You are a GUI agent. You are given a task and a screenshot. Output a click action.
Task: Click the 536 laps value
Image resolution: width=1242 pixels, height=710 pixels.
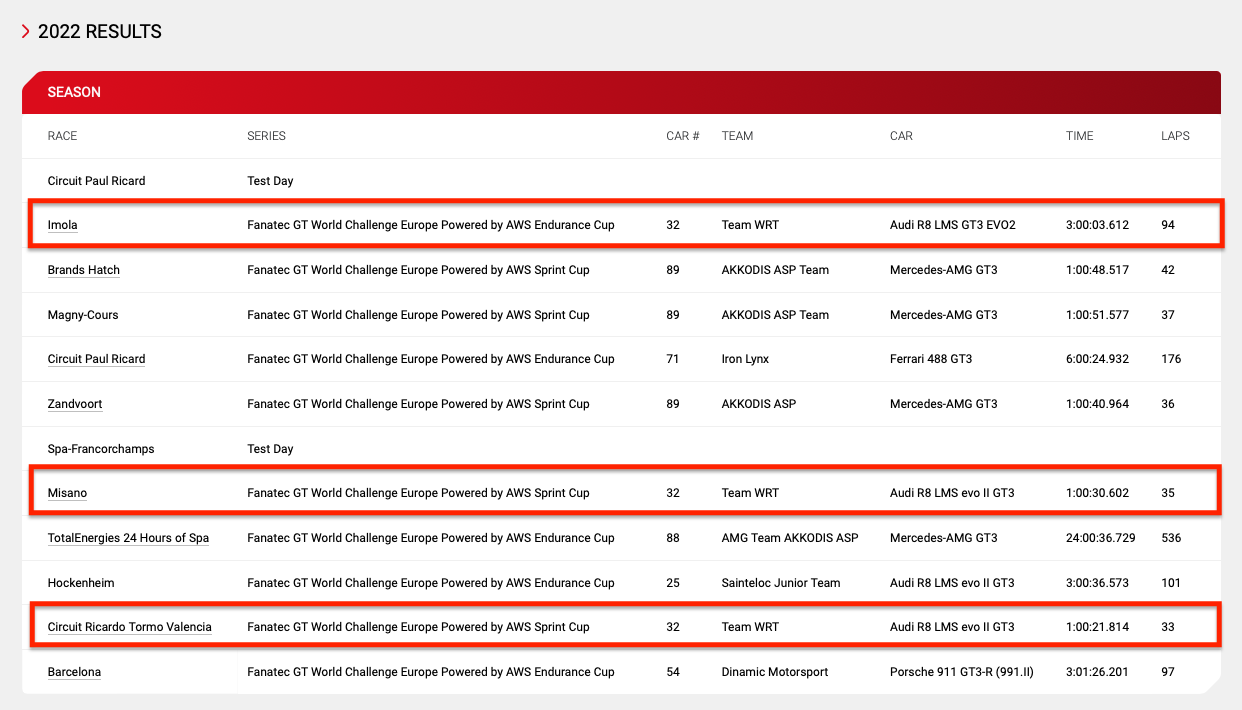point(1171,538)
